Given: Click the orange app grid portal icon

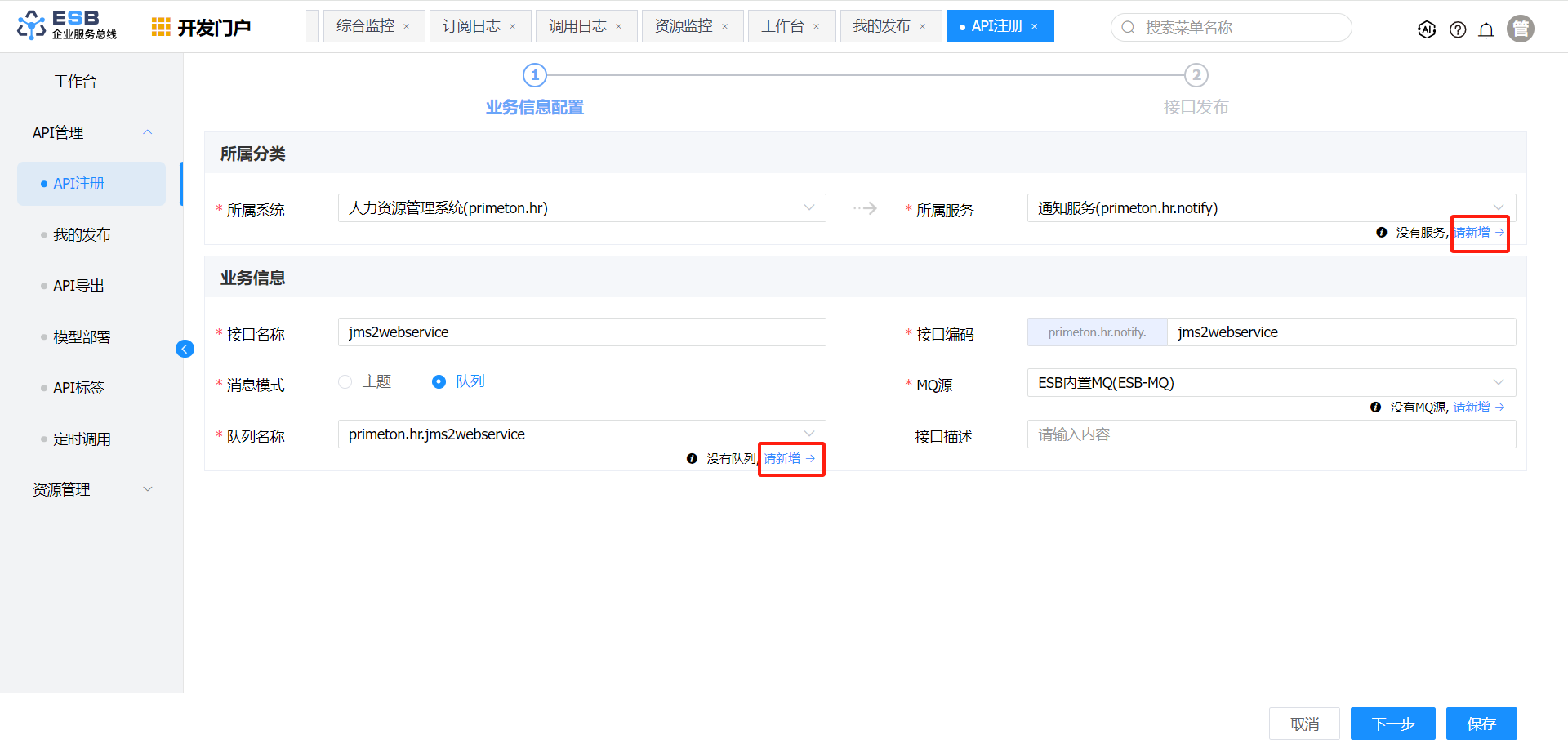Looking at the screenshot, I should (161, 28).
